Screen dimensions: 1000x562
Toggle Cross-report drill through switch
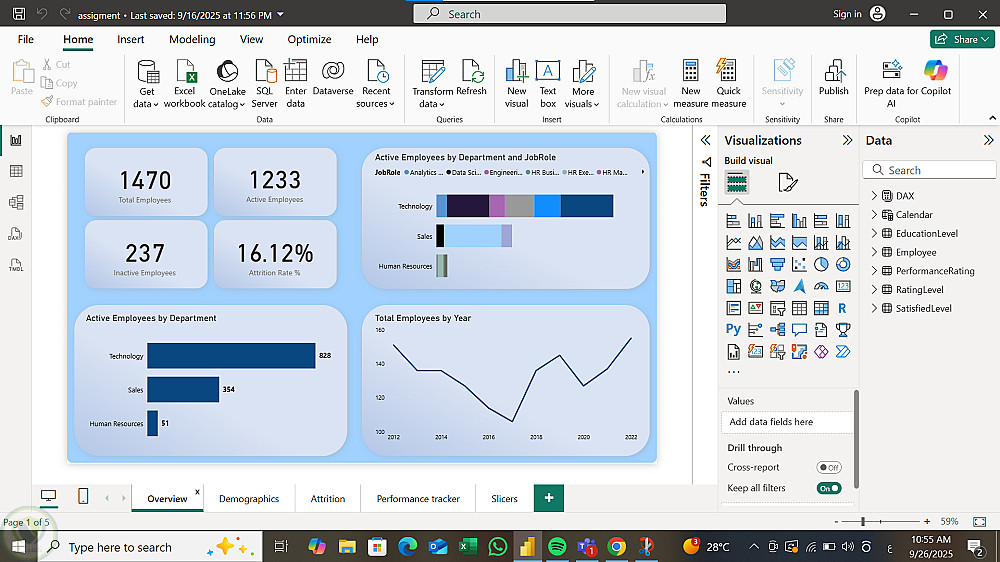(828, 468)
